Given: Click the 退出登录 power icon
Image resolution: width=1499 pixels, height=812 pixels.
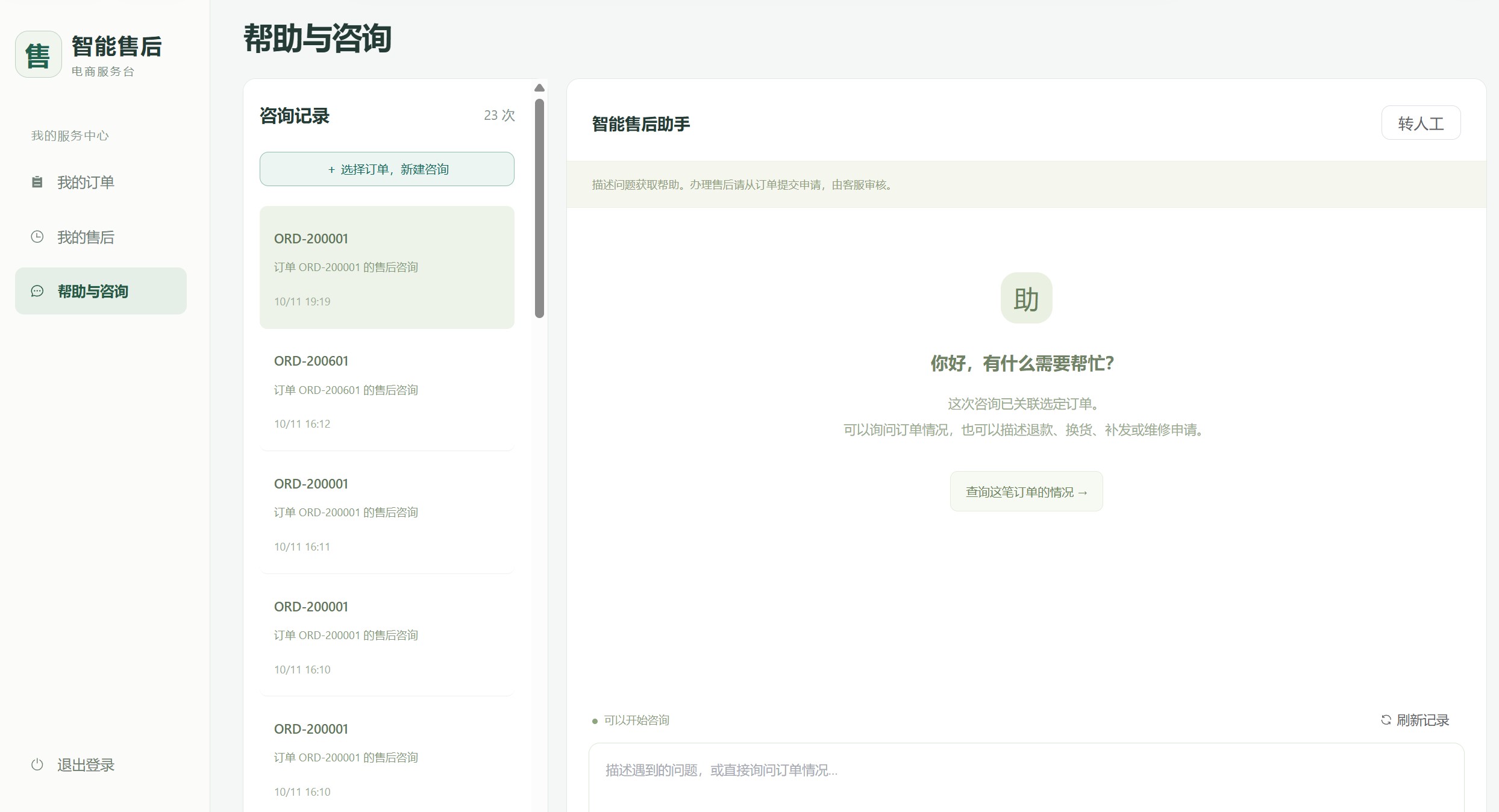Looking at the screenshot, I should (x=37, y=764).
